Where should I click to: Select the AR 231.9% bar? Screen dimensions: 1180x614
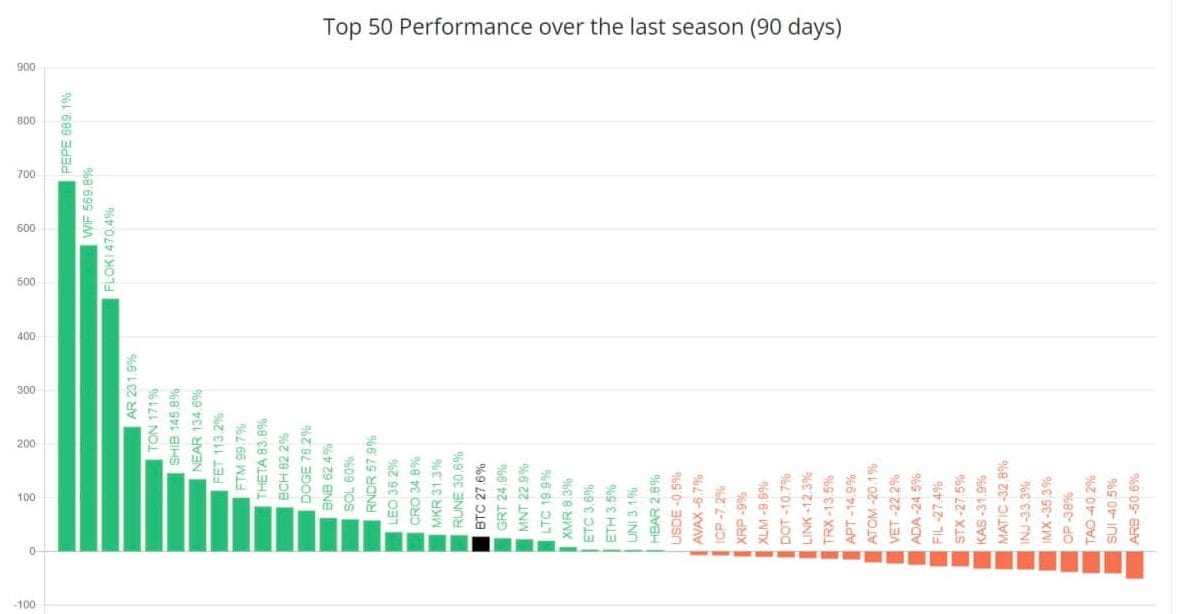point(132,489)
